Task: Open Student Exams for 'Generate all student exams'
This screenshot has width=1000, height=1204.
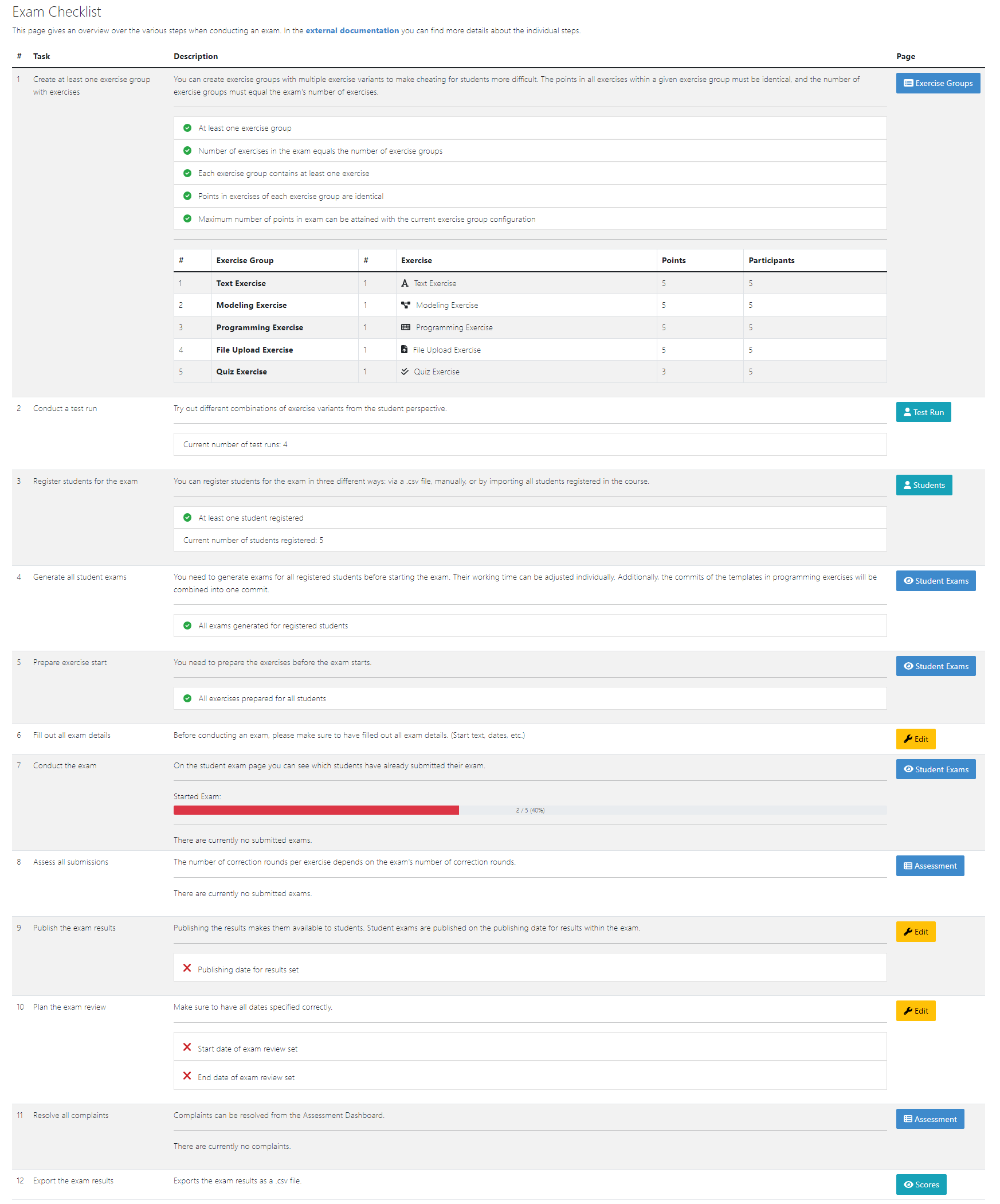Action: tap(935, 581)
